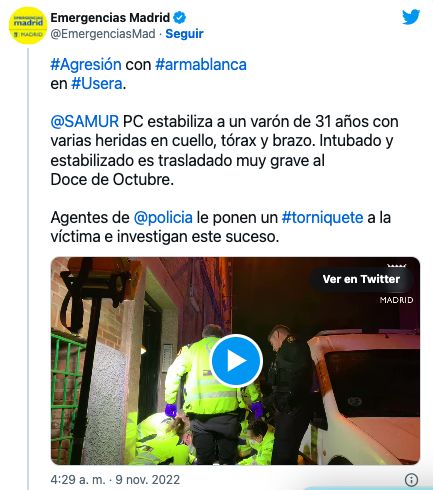433x490 pixels.
Task: Open the tweet info icon
Action: click(411, 480)
